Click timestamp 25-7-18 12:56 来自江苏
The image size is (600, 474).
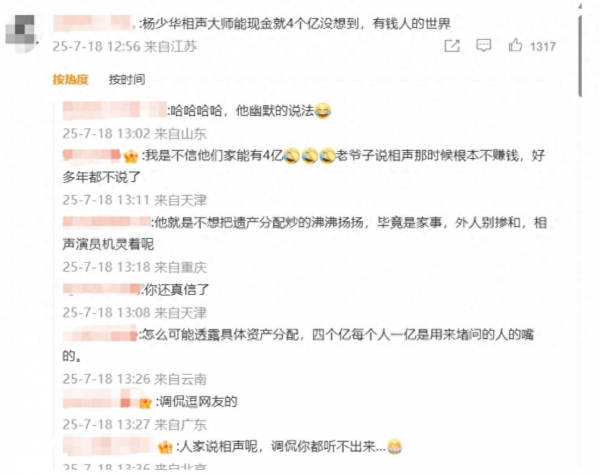point(125,46)
